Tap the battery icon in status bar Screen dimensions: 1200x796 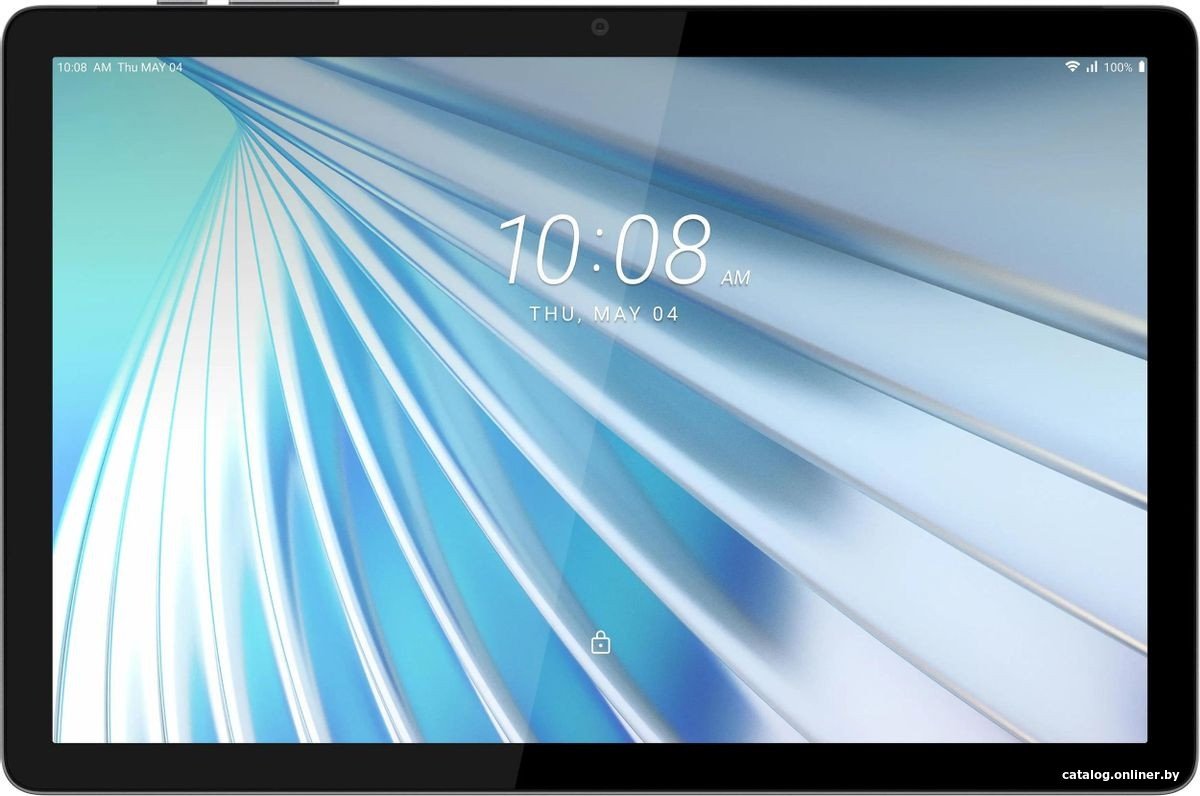(x=1142, y=67)
